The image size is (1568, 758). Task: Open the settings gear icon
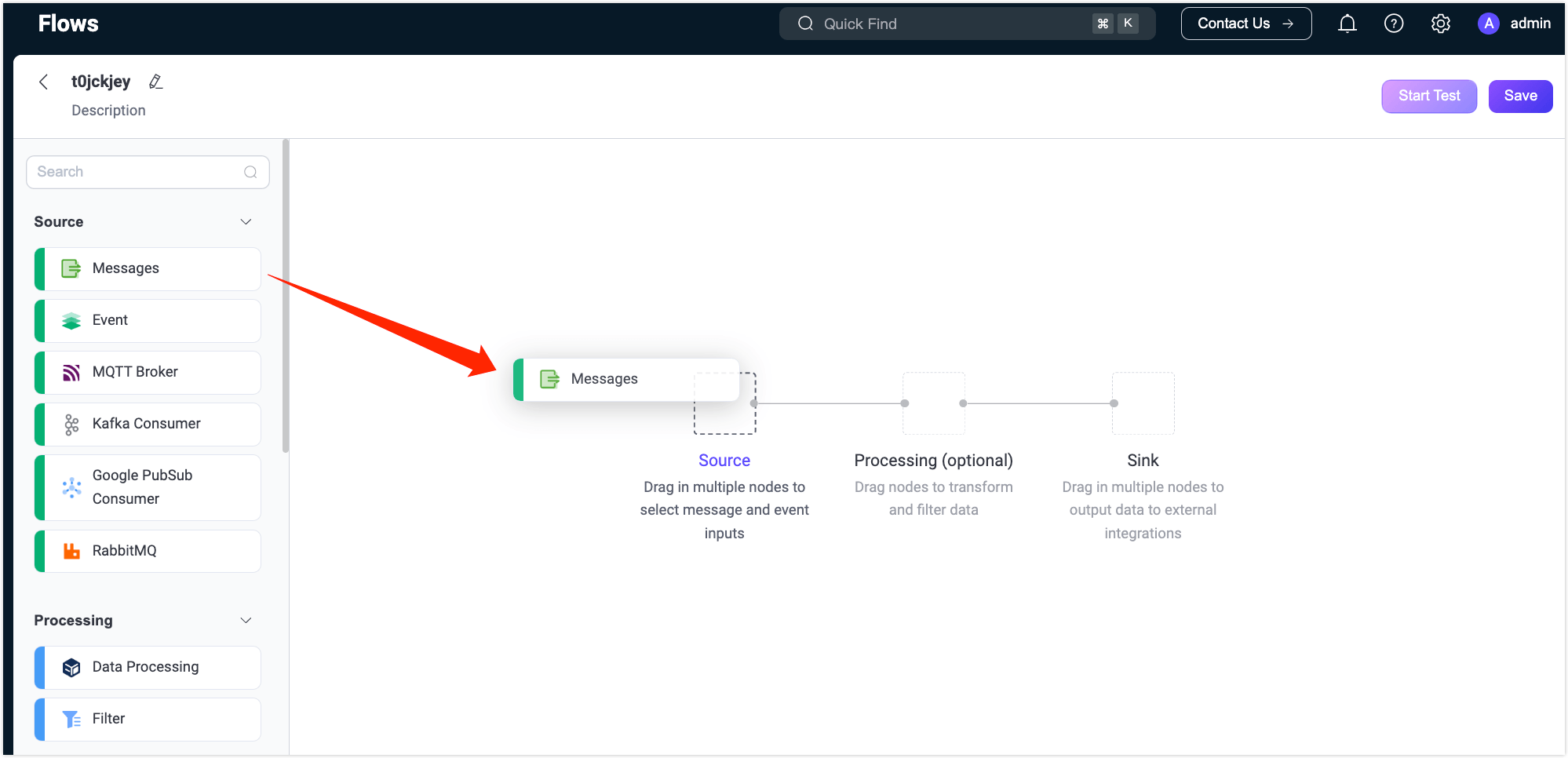pos(1440,24)
